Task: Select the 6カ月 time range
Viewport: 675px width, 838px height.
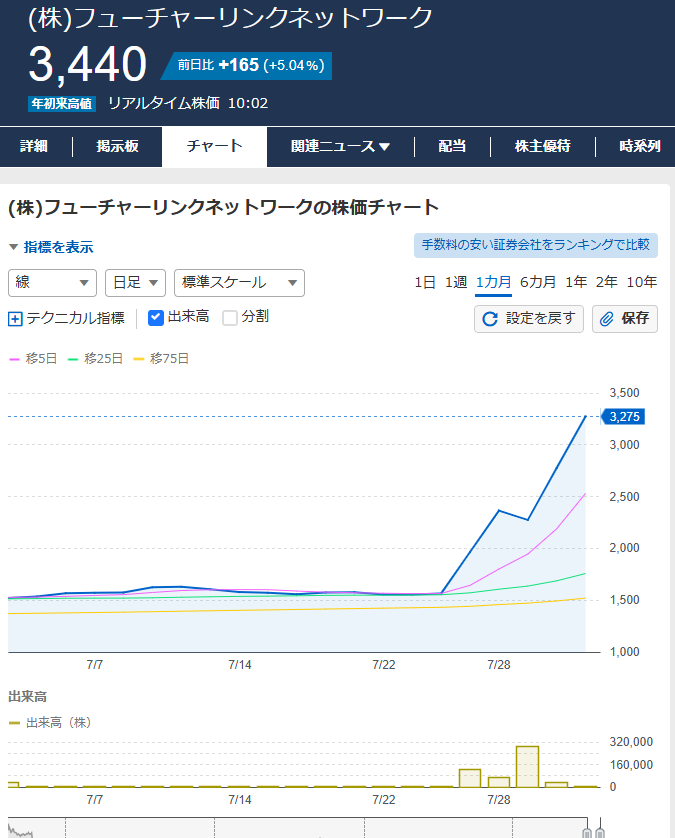Action: point(538,282)
